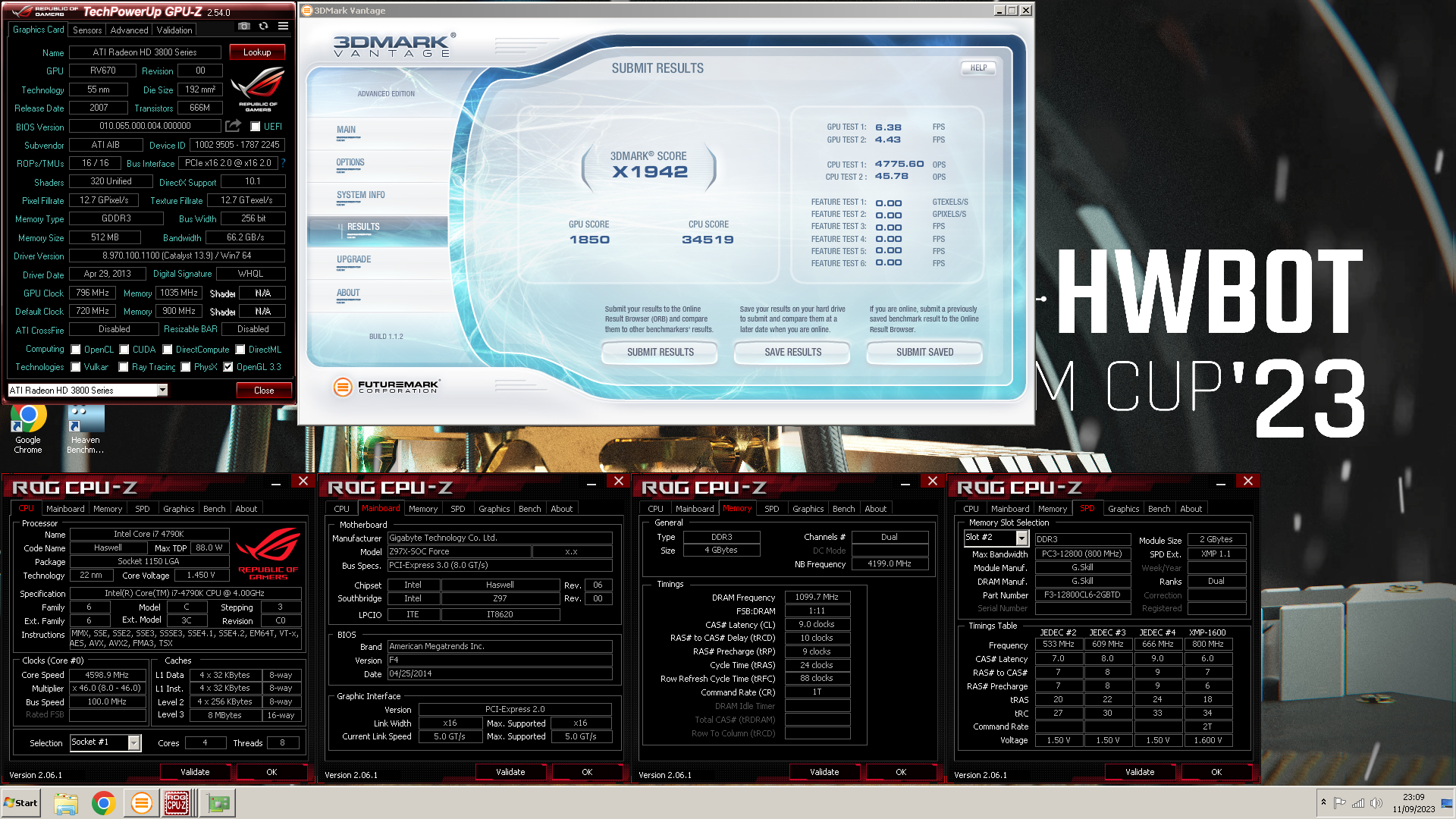Take a GPU-Z screenshot with camera icon

243,26
